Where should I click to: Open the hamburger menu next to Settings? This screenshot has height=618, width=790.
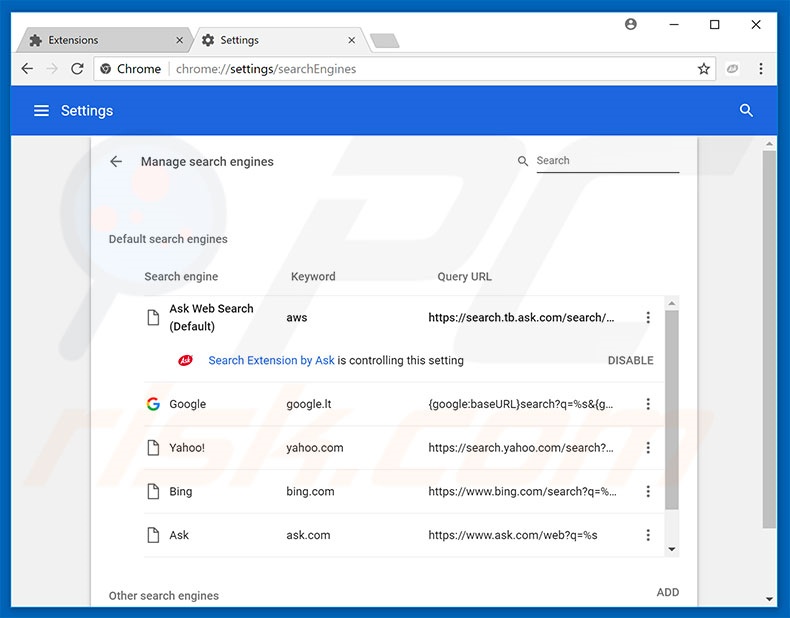[x=41, y=111]
